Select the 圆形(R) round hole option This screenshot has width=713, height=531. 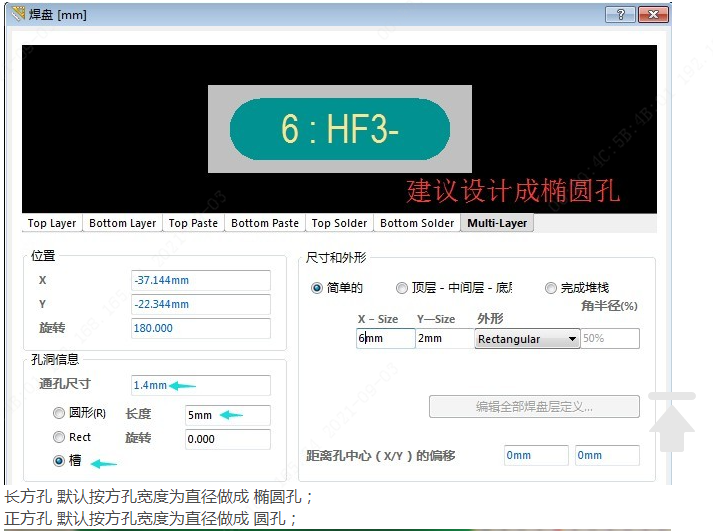point(59,413)
